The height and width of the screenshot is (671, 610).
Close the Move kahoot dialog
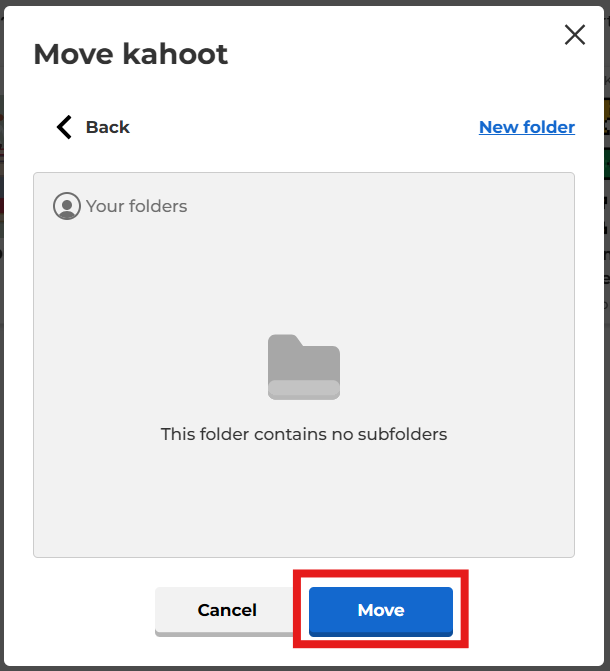pyautogui.click(x=575, y=35)
